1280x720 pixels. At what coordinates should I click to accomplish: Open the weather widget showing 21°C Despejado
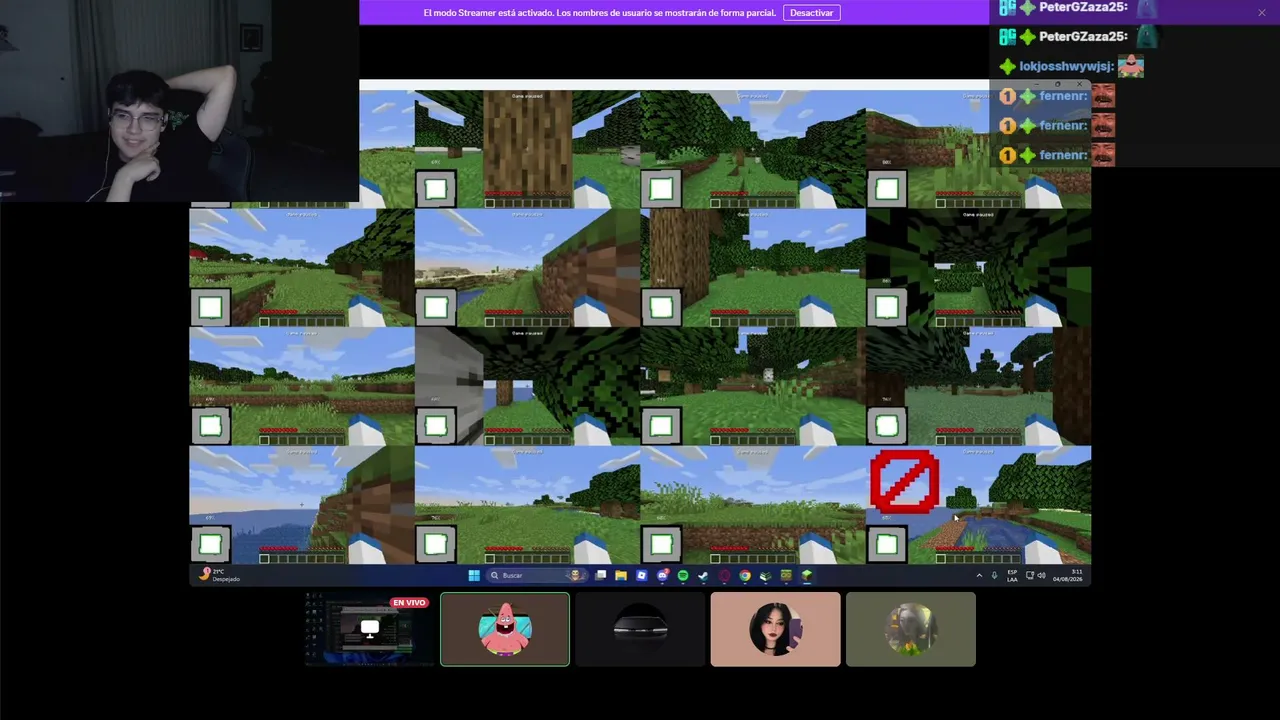(x=221, y=575)
